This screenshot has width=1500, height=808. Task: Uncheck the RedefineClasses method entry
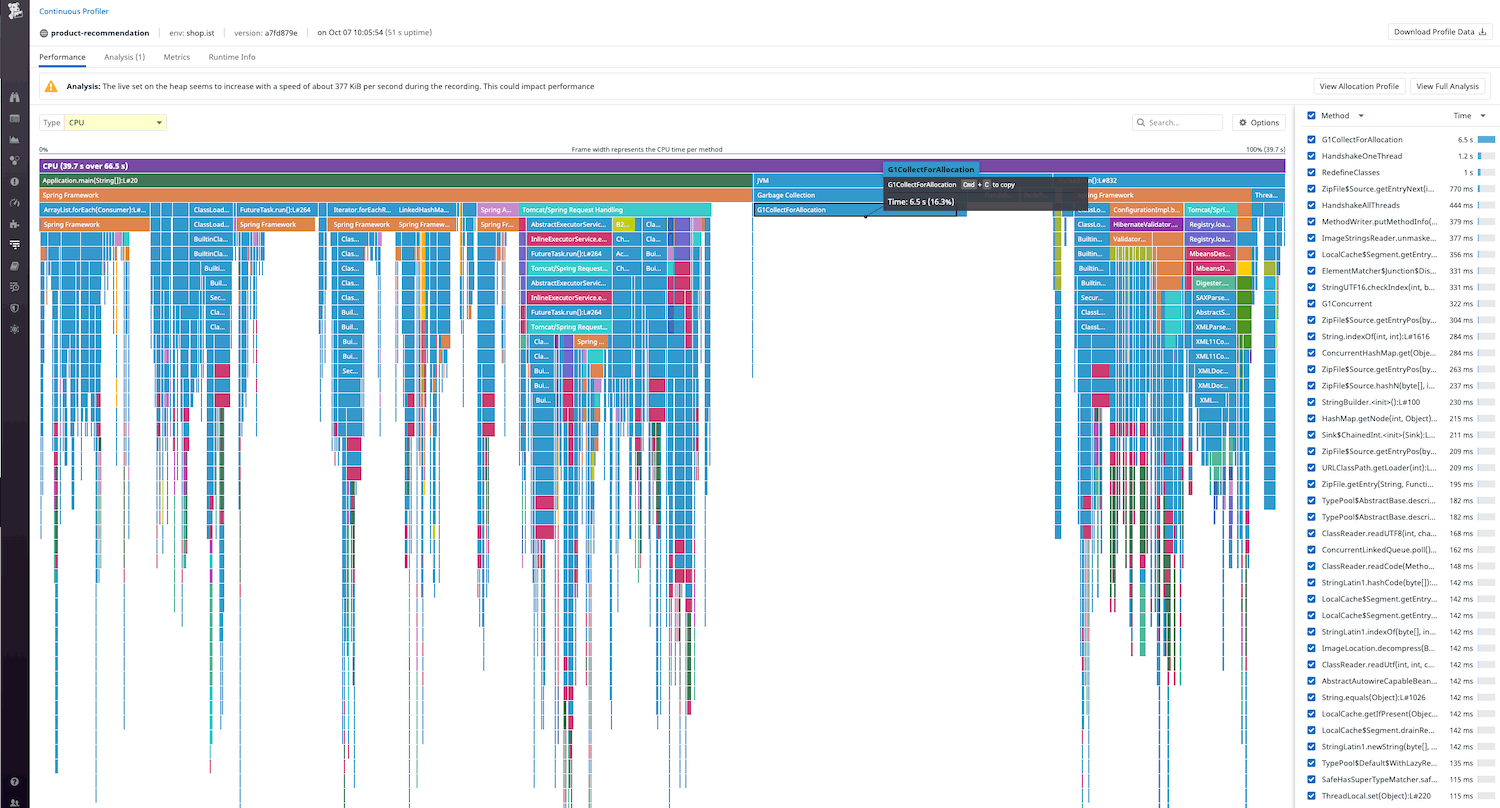point(1311,172)
